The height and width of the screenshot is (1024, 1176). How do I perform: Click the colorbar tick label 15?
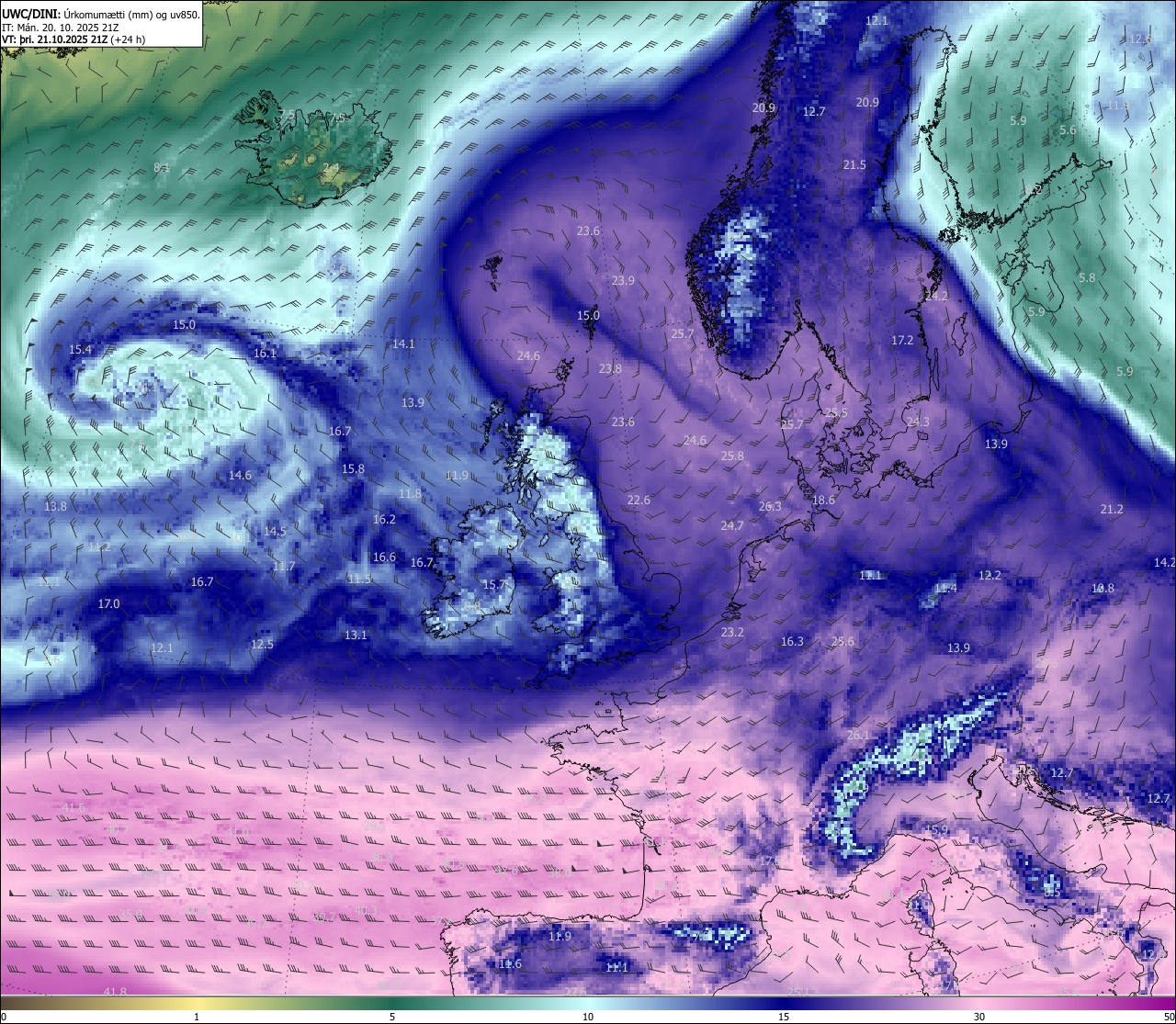click(x=784, y=1016)
